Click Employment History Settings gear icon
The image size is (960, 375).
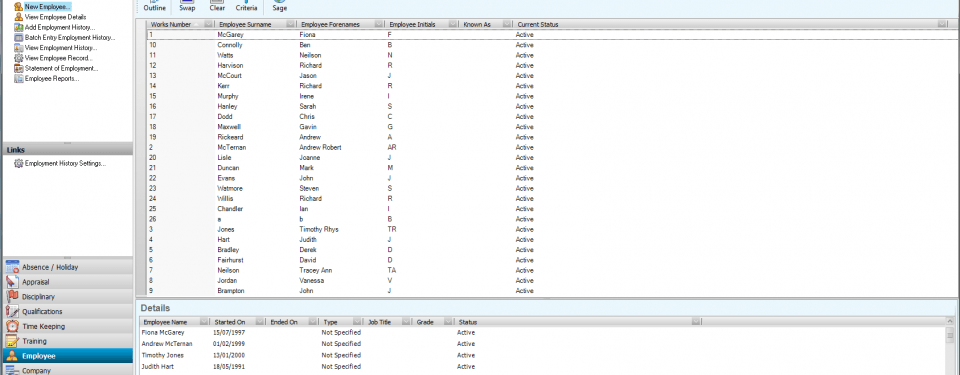click(x=18, y=164)
